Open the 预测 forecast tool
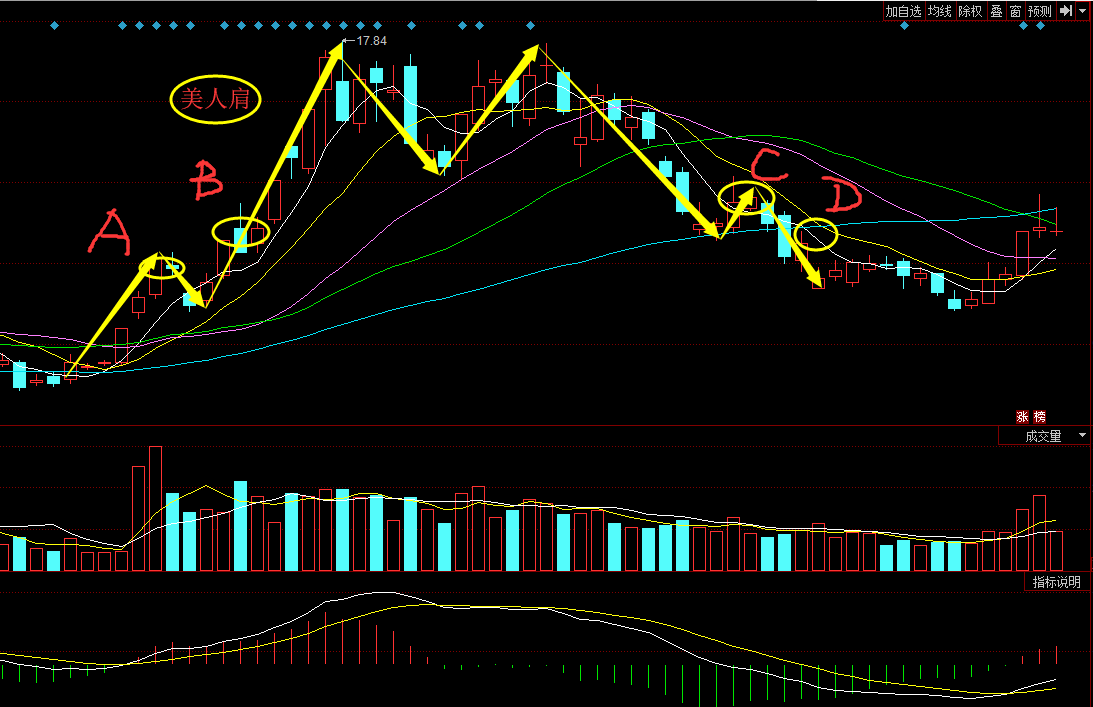 pos(1039,11)
